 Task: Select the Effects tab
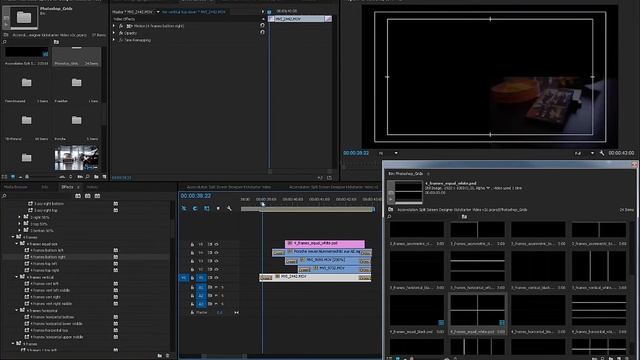point(67,187)
